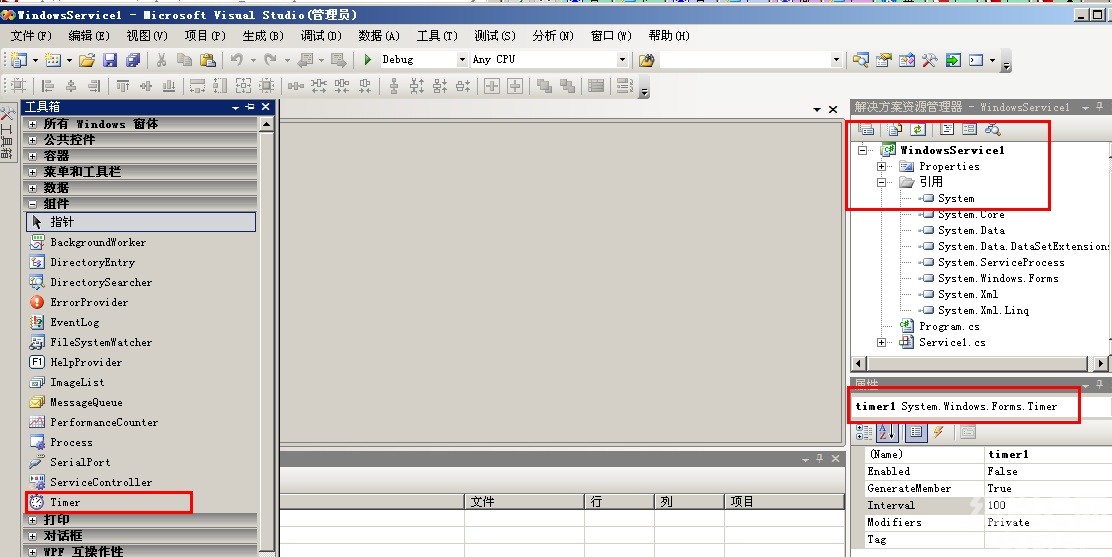The height and width of the screenshot is (557, 1112).
Task: Click the Open File folder icon
Action: click(87, 60)
